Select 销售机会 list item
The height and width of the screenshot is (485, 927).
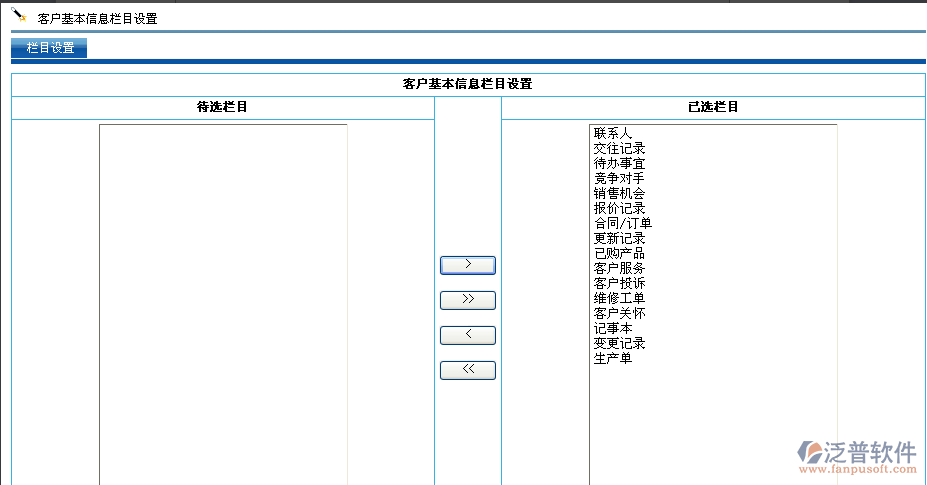point(619,193)
